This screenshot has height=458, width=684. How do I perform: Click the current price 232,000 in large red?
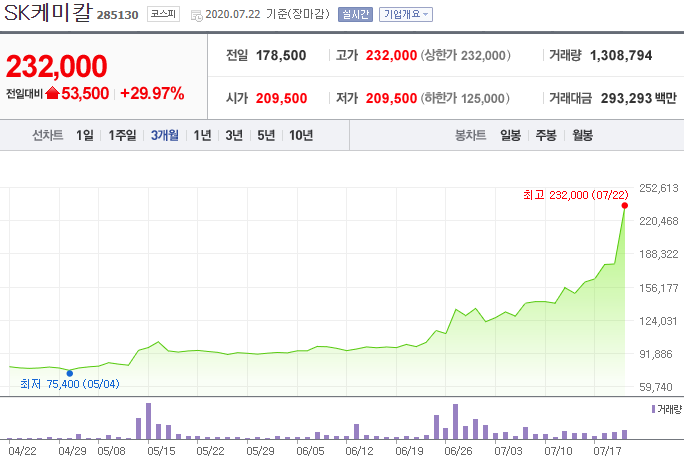click(57, 66)
